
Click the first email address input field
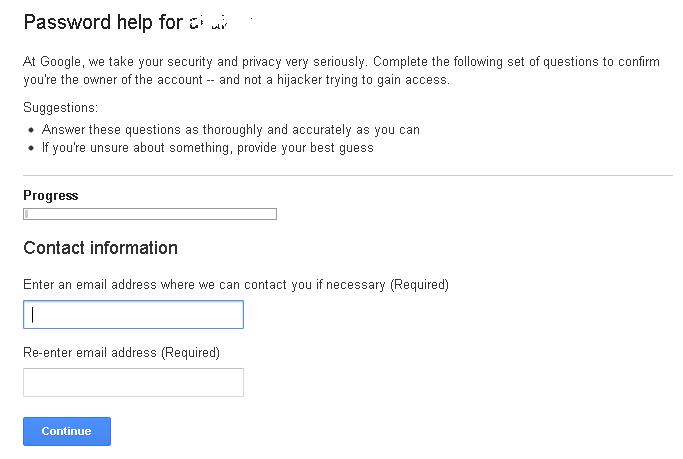[133, 315]
